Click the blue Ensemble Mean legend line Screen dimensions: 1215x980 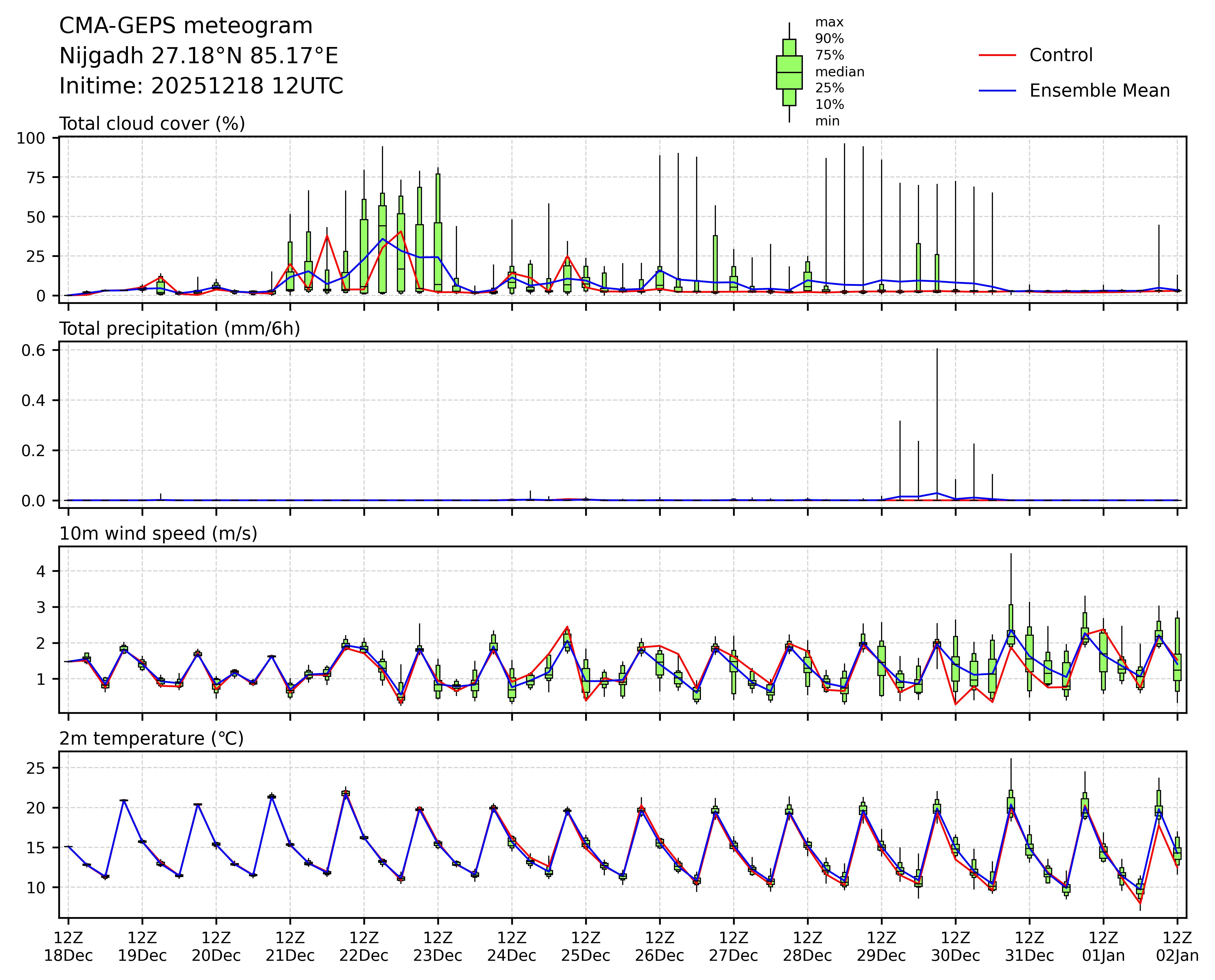pyautogui.click(x=997, y=91)
